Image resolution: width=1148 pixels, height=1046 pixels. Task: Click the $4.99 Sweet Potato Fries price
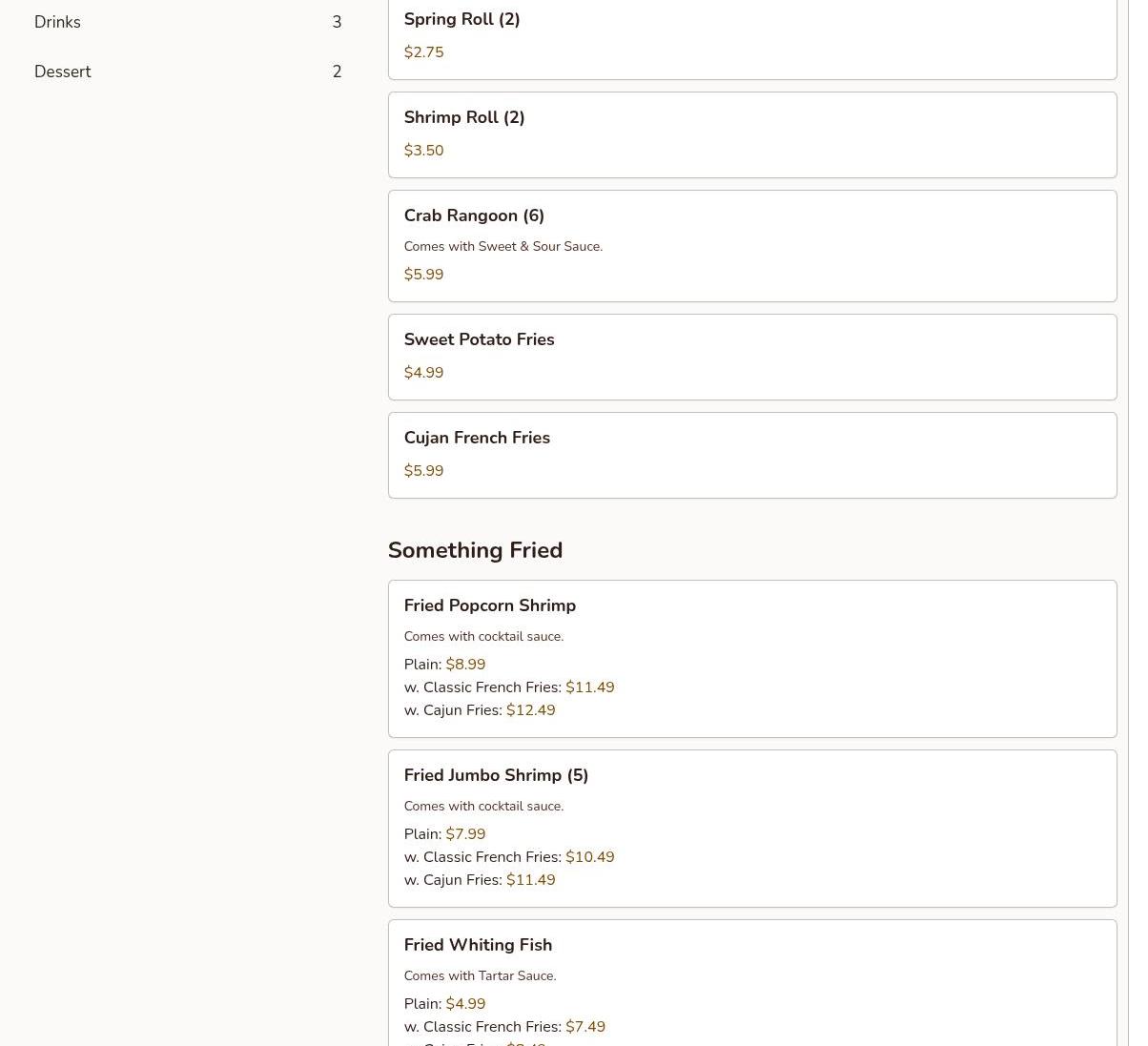click(423, 373)
